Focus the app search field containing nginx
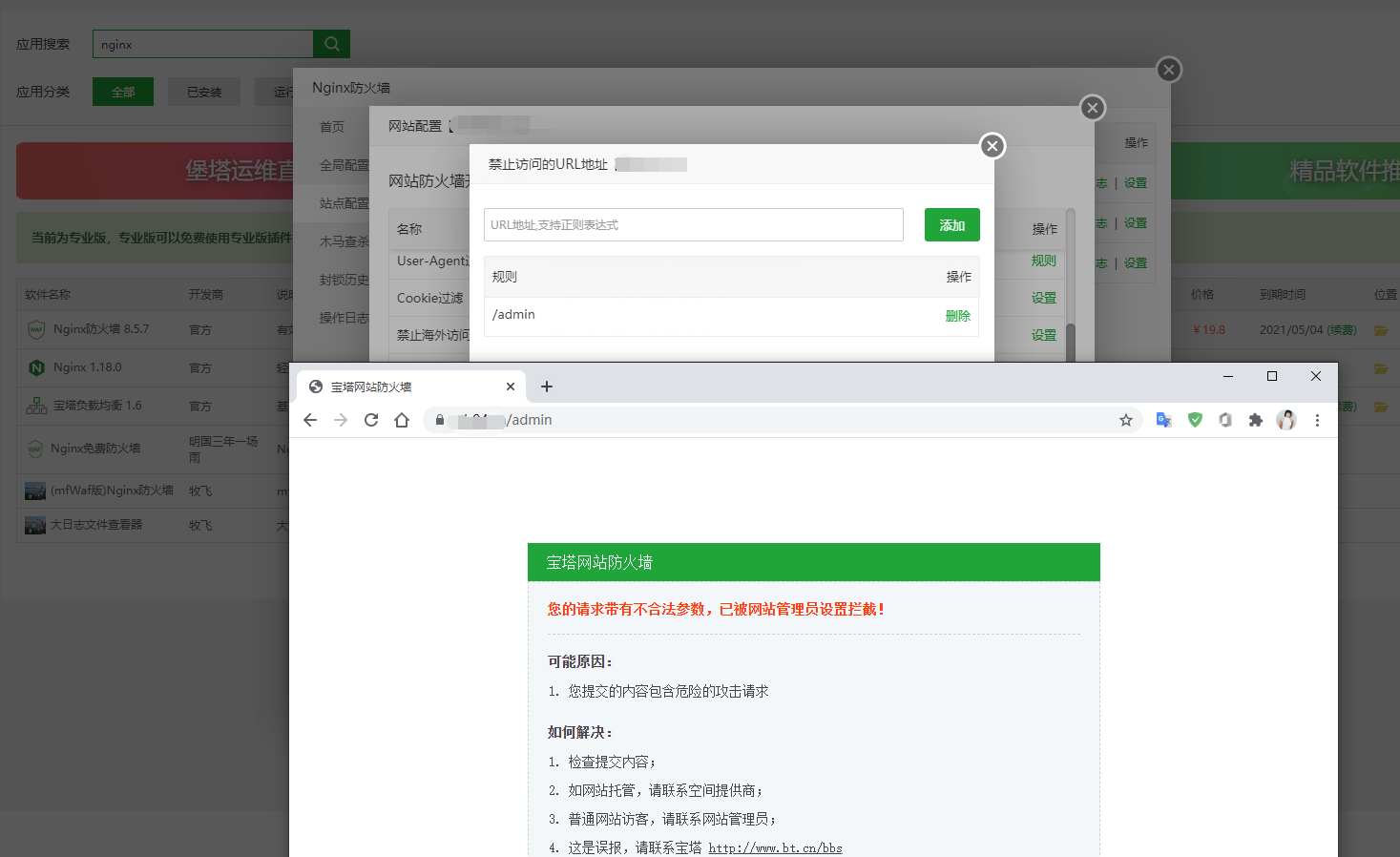The width and height of the screenshot is (1400, 857). pyautogui.click(x=202, y=44)
